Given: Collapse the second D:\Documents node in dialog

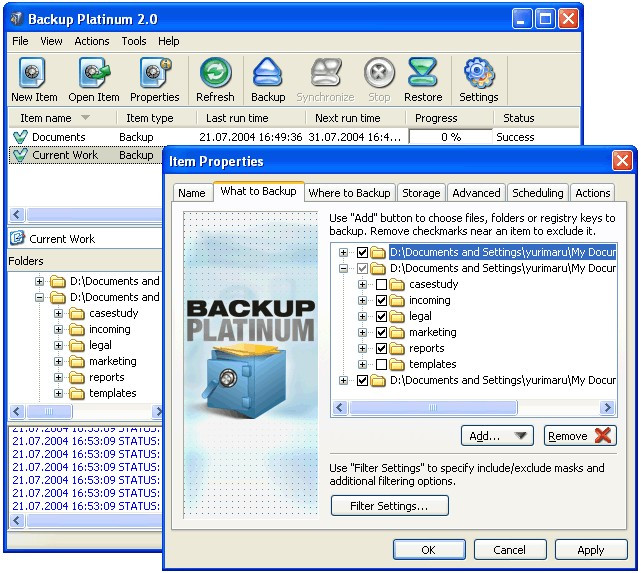Looking at the screenshot, I should click(x=343, y=269).
